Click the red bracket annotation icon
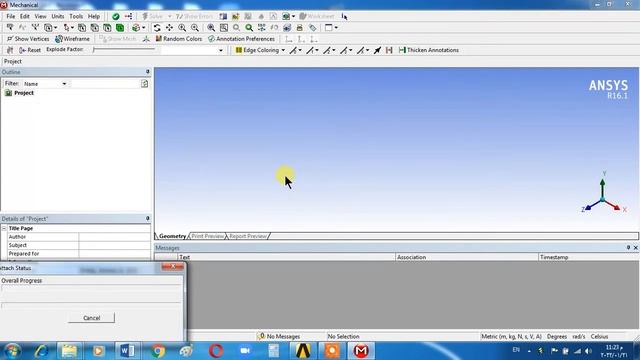Image resolution: width=640 pixels, height=360 pixels. coord(389,50)
